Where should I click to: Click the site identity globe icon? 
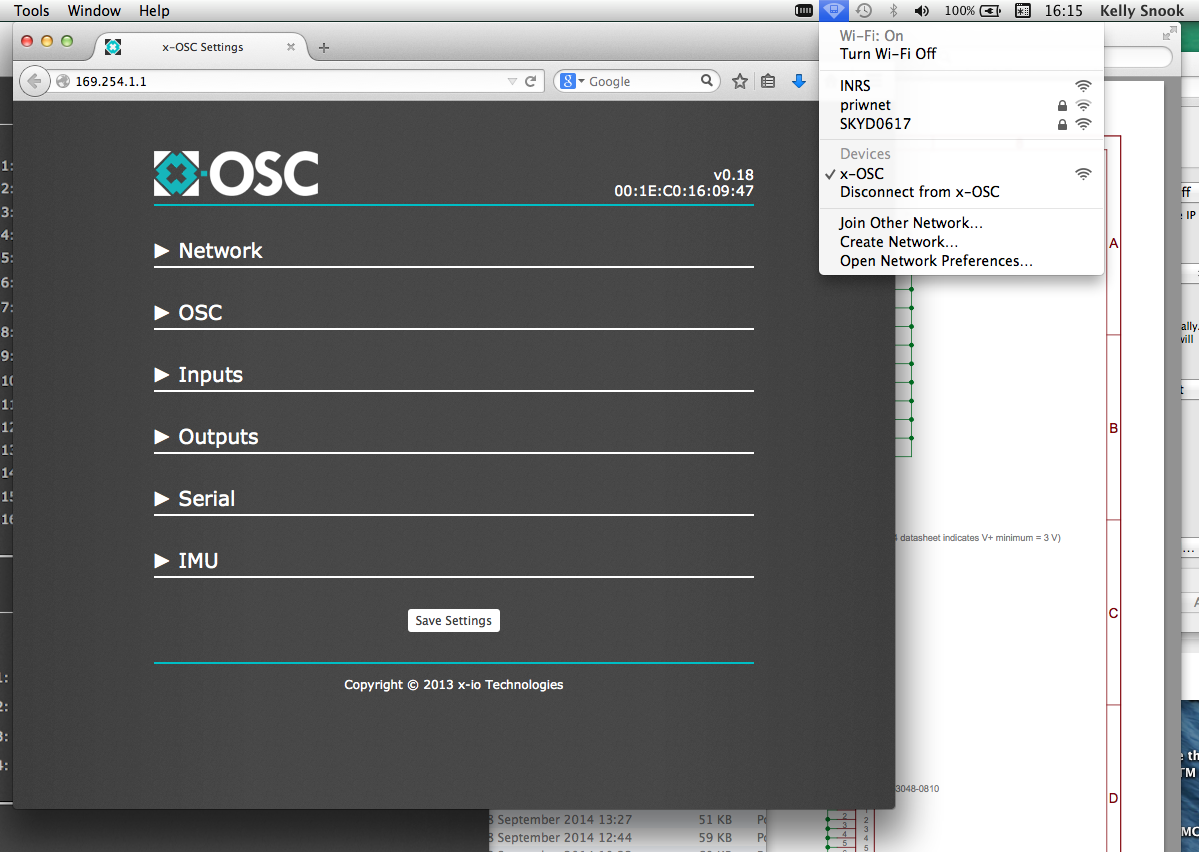[x=63, y=81]
